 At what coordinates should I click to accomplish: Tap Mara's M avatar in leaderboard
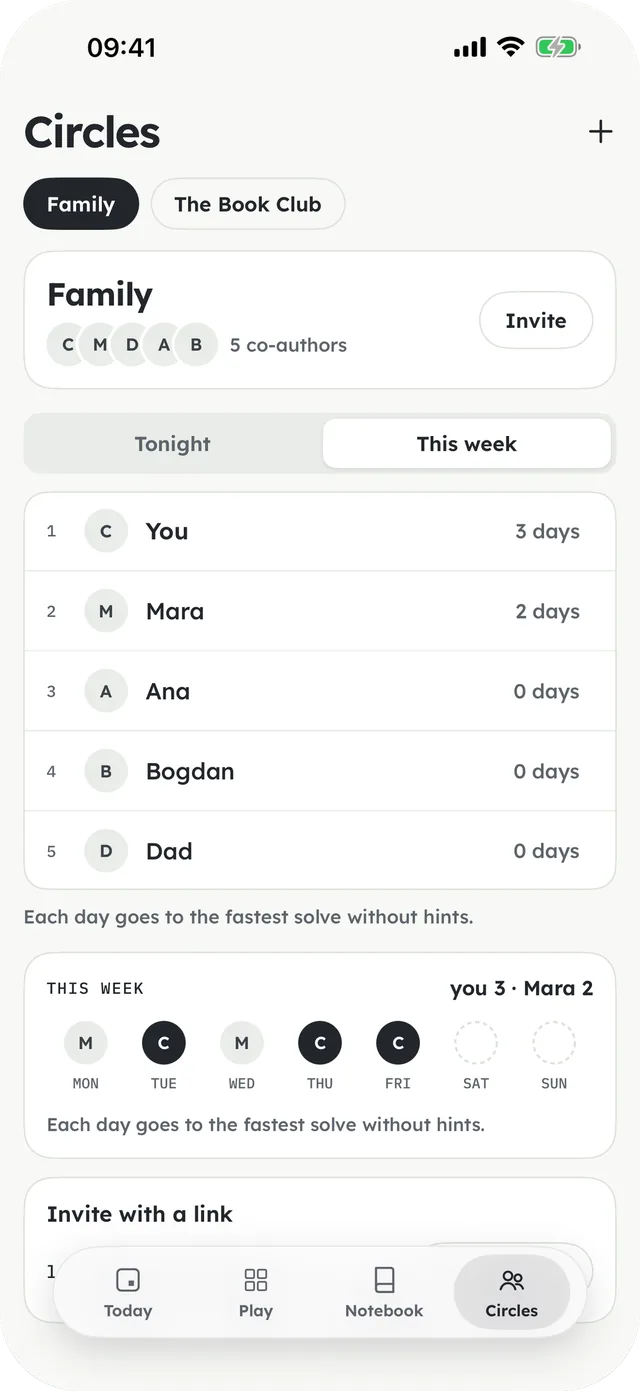[x=106, y=611]
